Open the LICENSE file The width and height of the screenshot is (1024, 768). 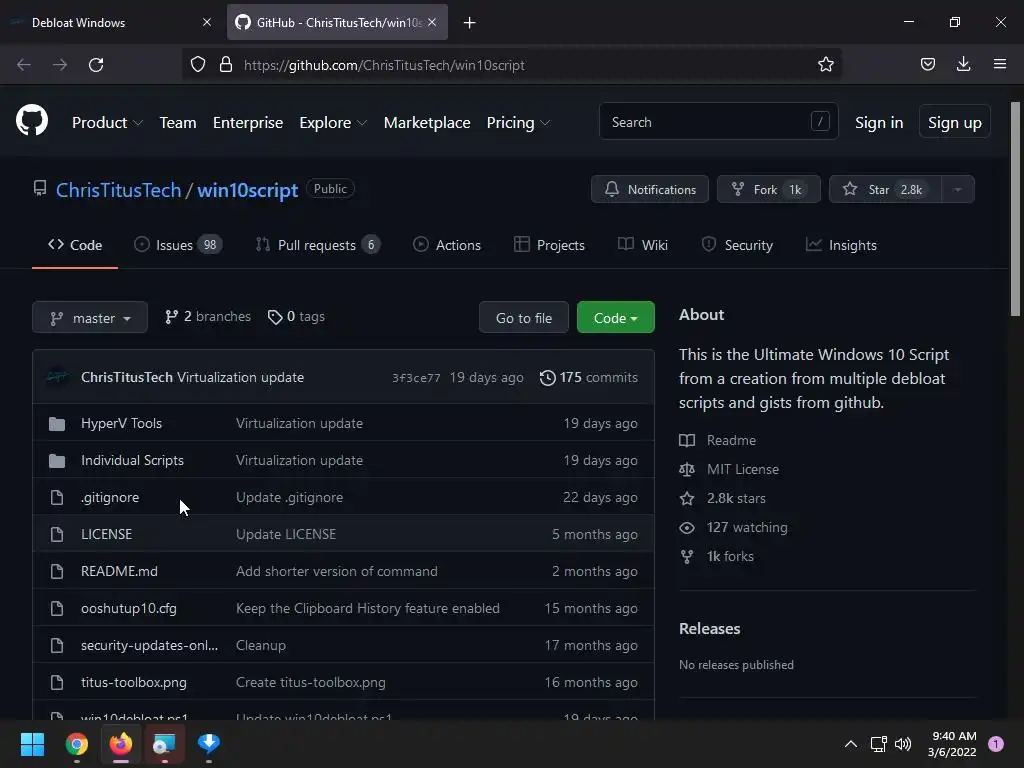tap(106, 534)
